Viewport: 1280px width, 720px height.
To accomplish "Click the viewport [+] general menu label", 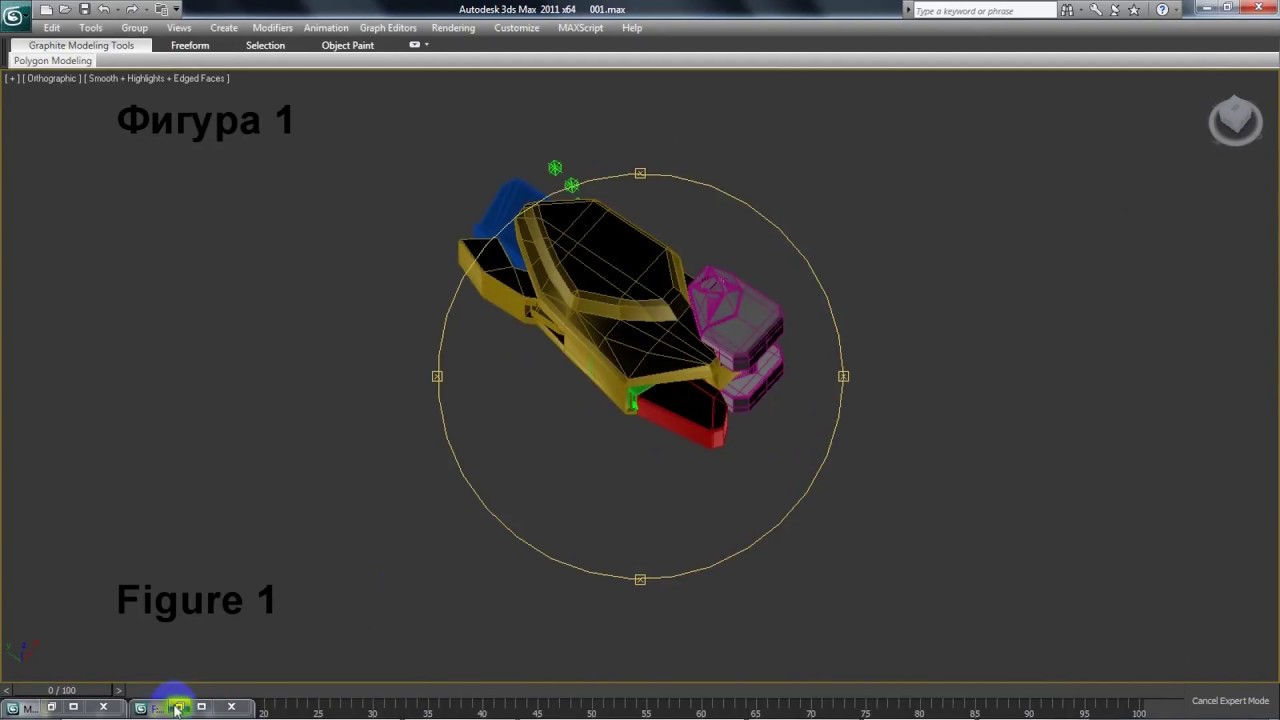I will coord(12,78).
